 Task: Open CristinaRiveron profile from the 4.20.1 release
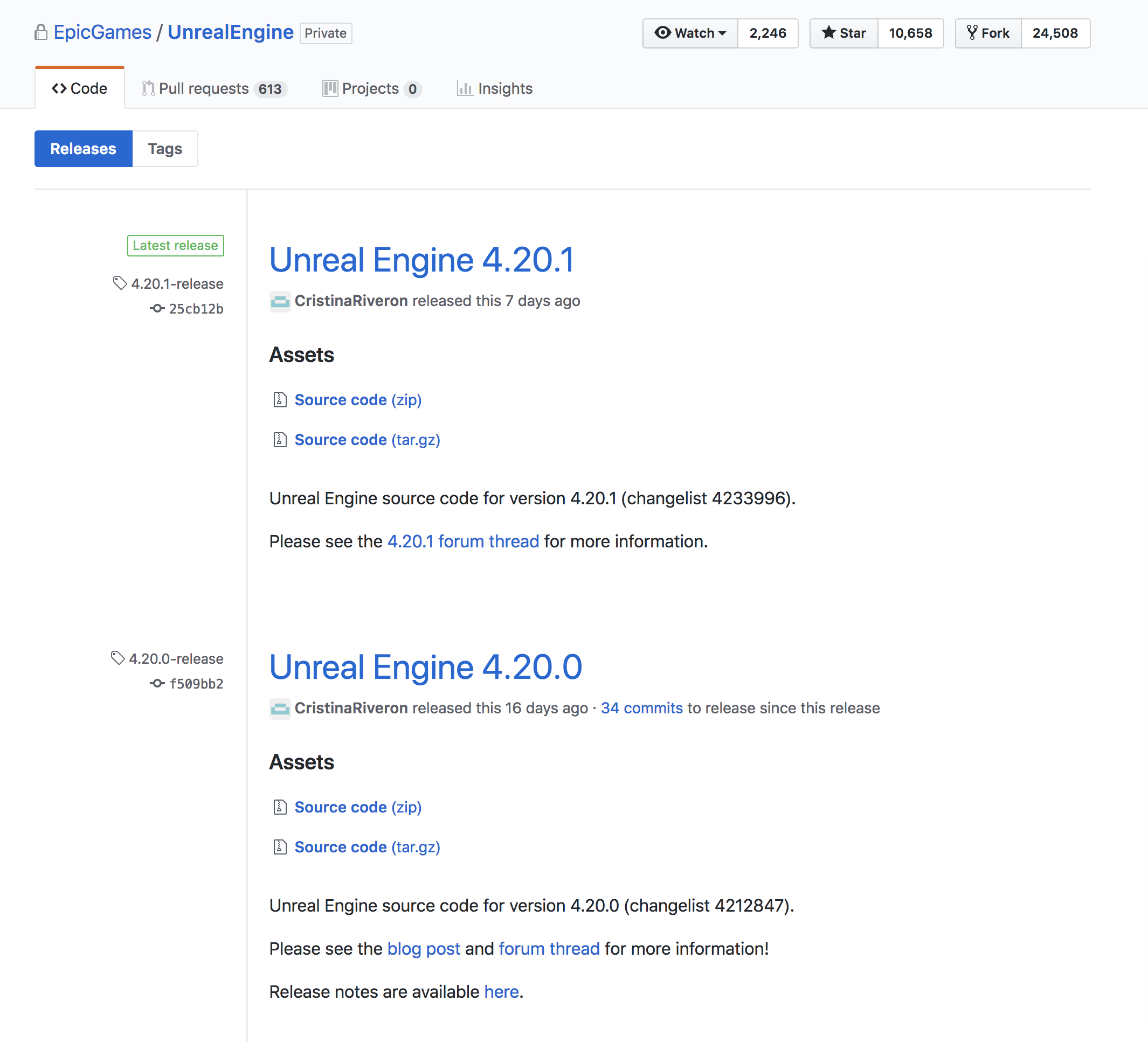point(351,301)
